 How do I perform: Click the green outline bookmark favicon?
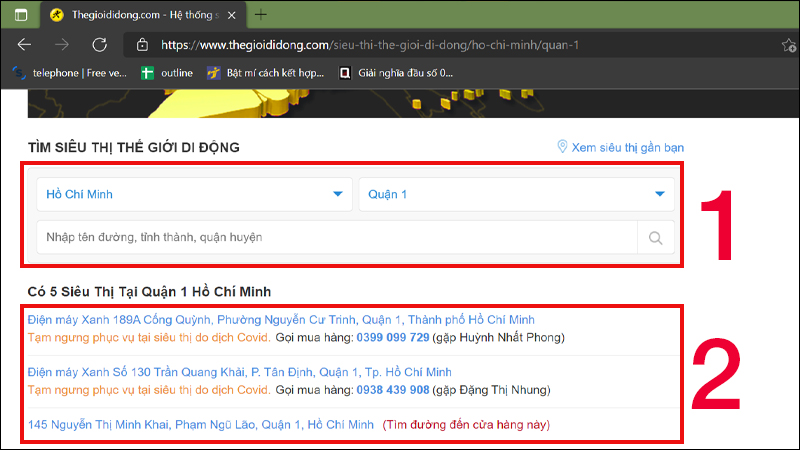point(147,73)
